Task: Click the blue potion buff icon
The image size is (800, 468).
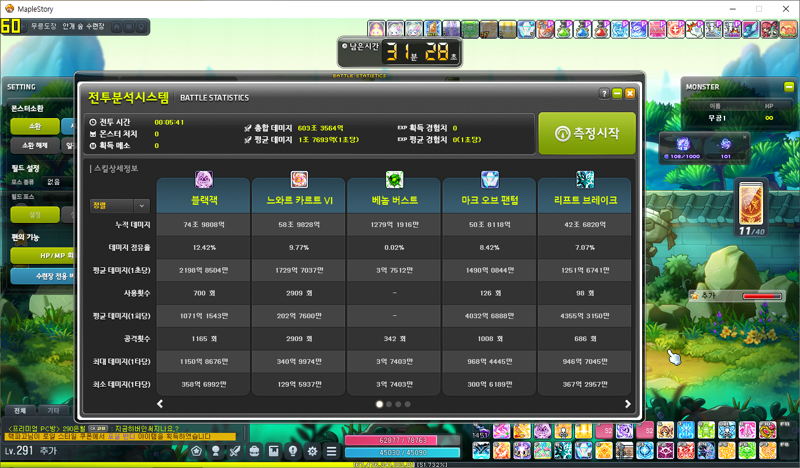Action: 583,29
